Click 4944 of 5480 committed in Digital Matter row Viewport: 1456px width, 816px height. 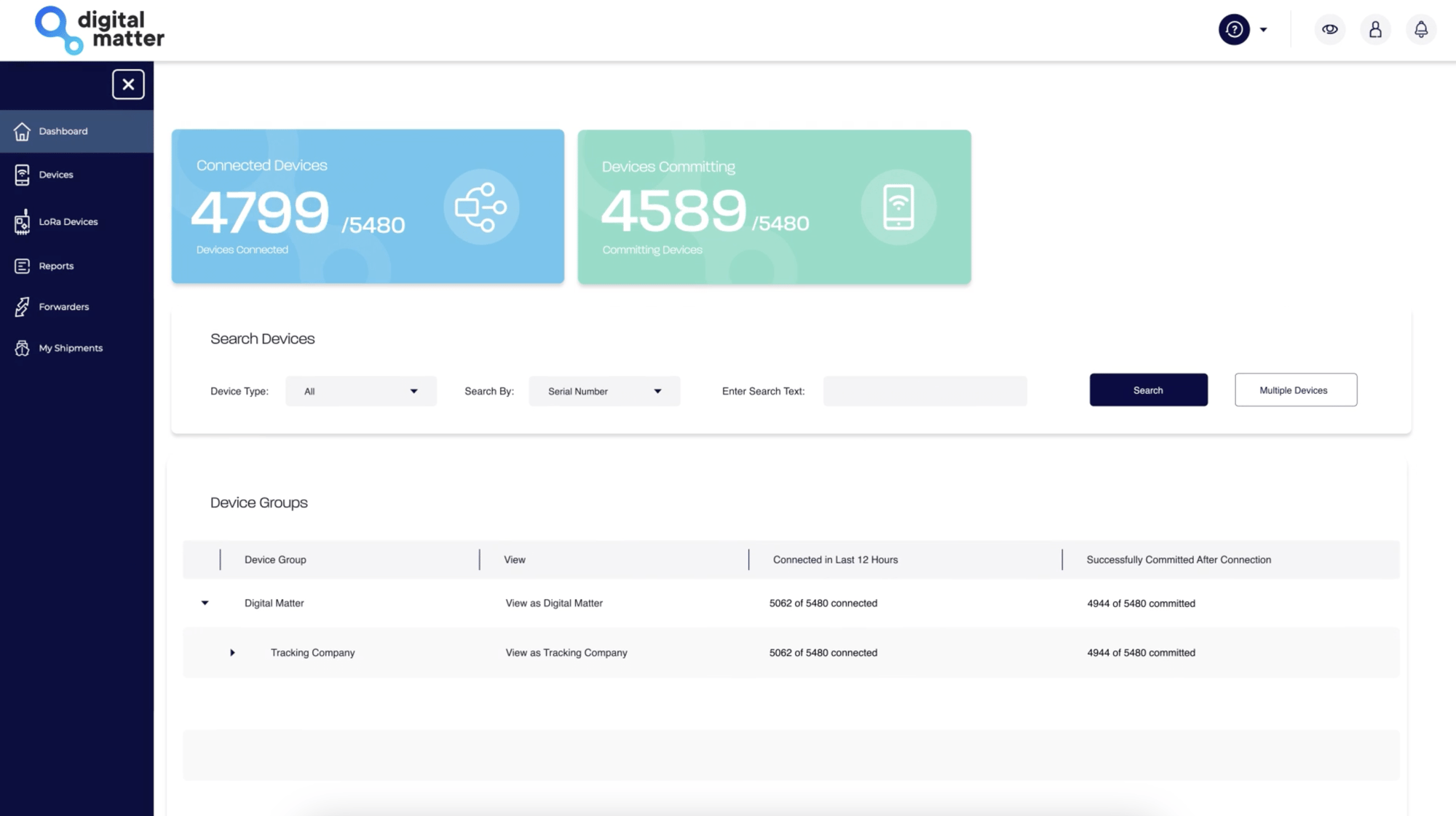point(1141,603)
